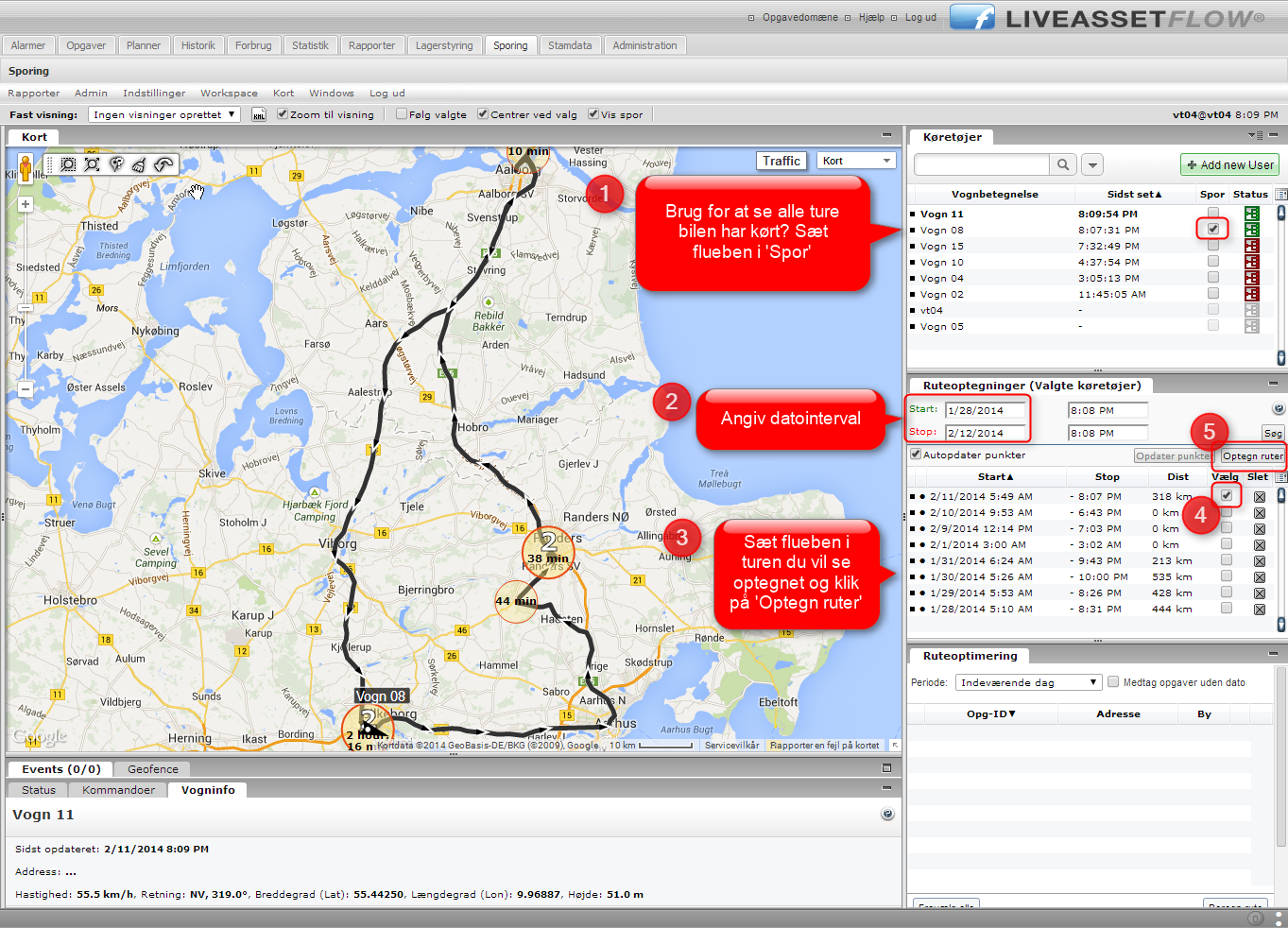Click the map zoom-in plus button

(x=26, y=204)
